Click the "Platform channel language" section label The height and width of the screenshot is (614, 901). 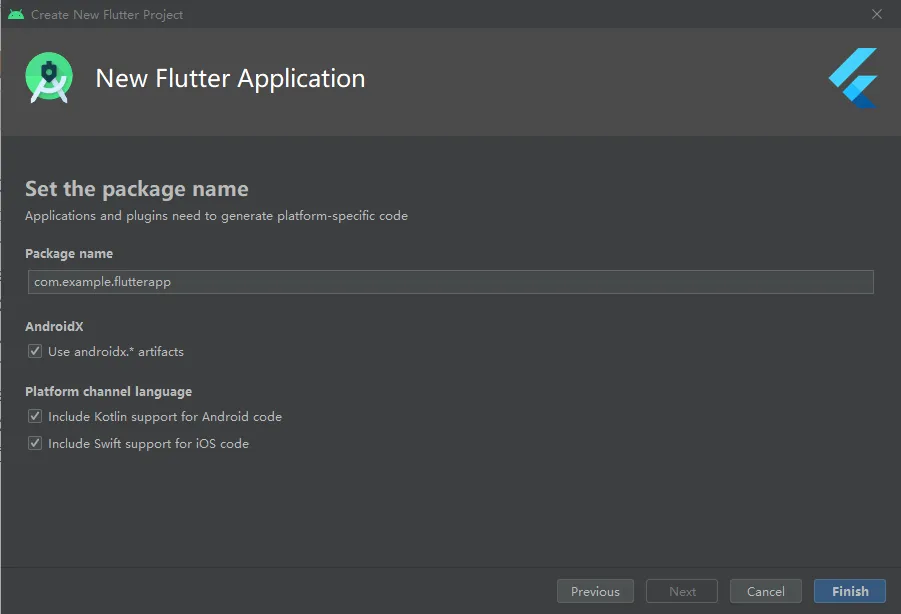tap(108, 392)
